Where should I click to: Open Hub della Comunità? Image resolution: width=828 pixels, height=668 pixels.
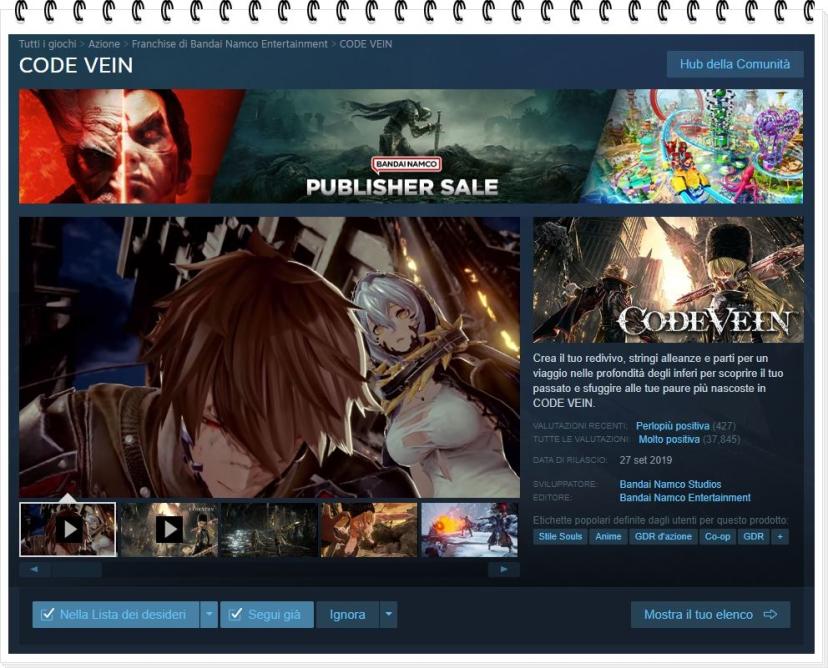point(735,64)
